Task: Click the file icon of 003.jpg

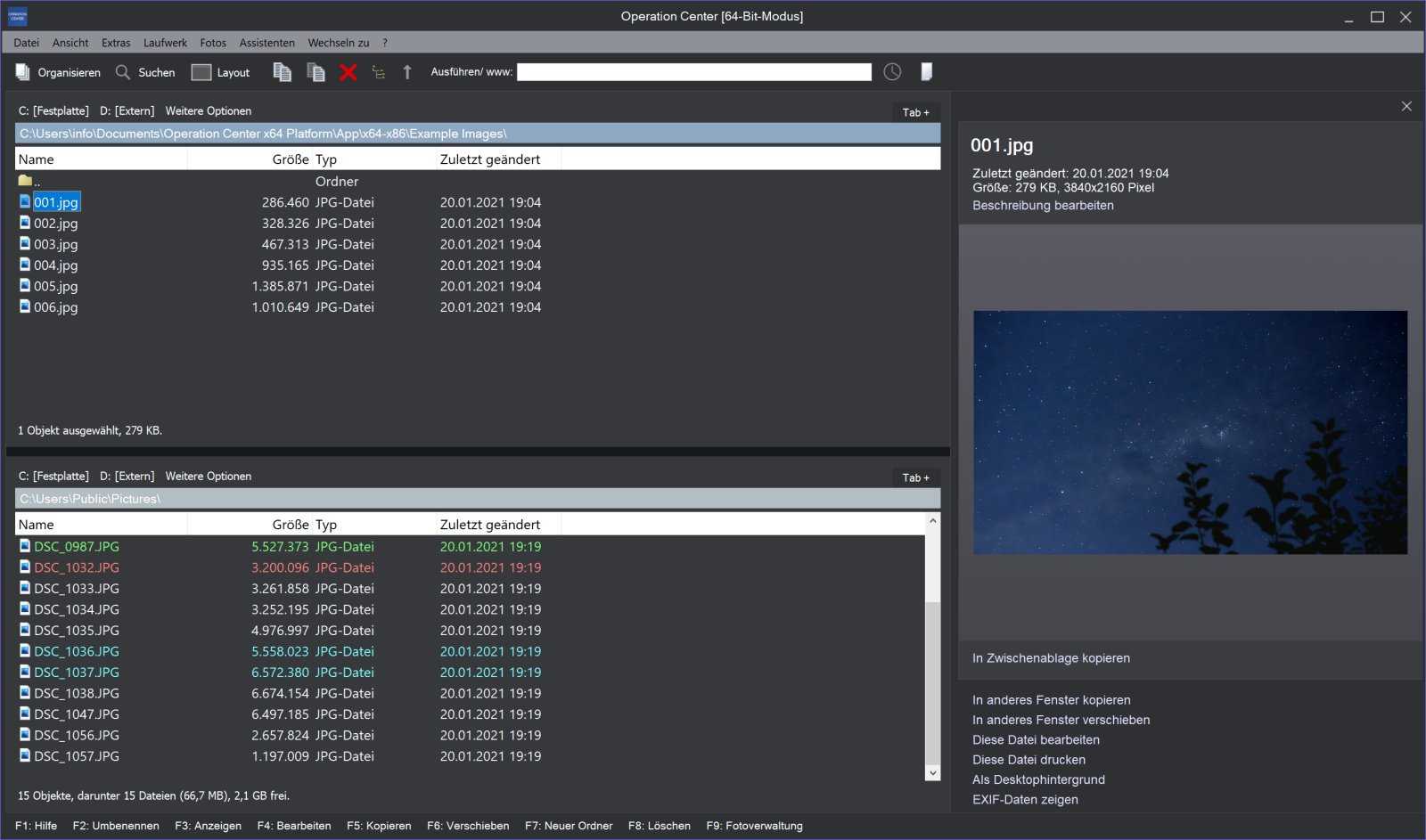Action: [x=25, y=243]
